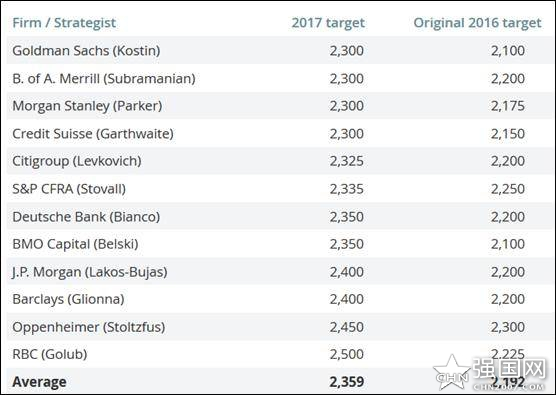Image resolution: width=556 pixels, height=395 pixels.
Task: Click RBC's 2,500 target value
Action: (346, 354)
